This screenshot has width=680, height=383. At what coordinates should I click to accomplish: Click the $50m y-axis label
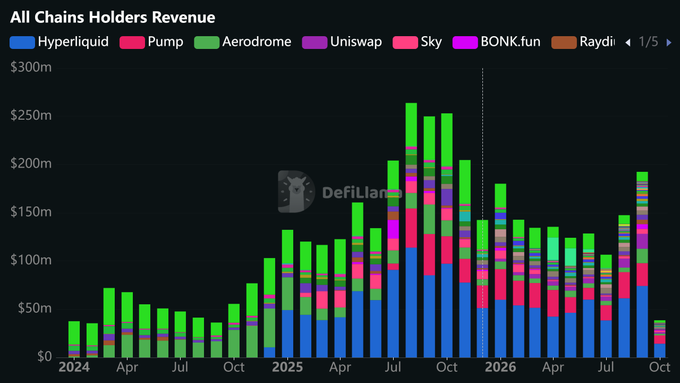(35, 308)
